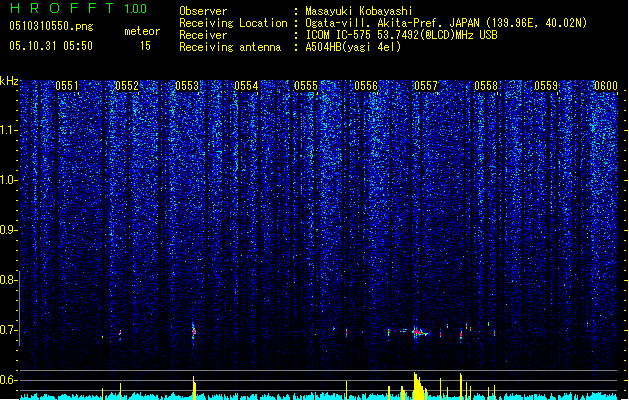Click the 1.0 kHz frequency label

(8, 180)
